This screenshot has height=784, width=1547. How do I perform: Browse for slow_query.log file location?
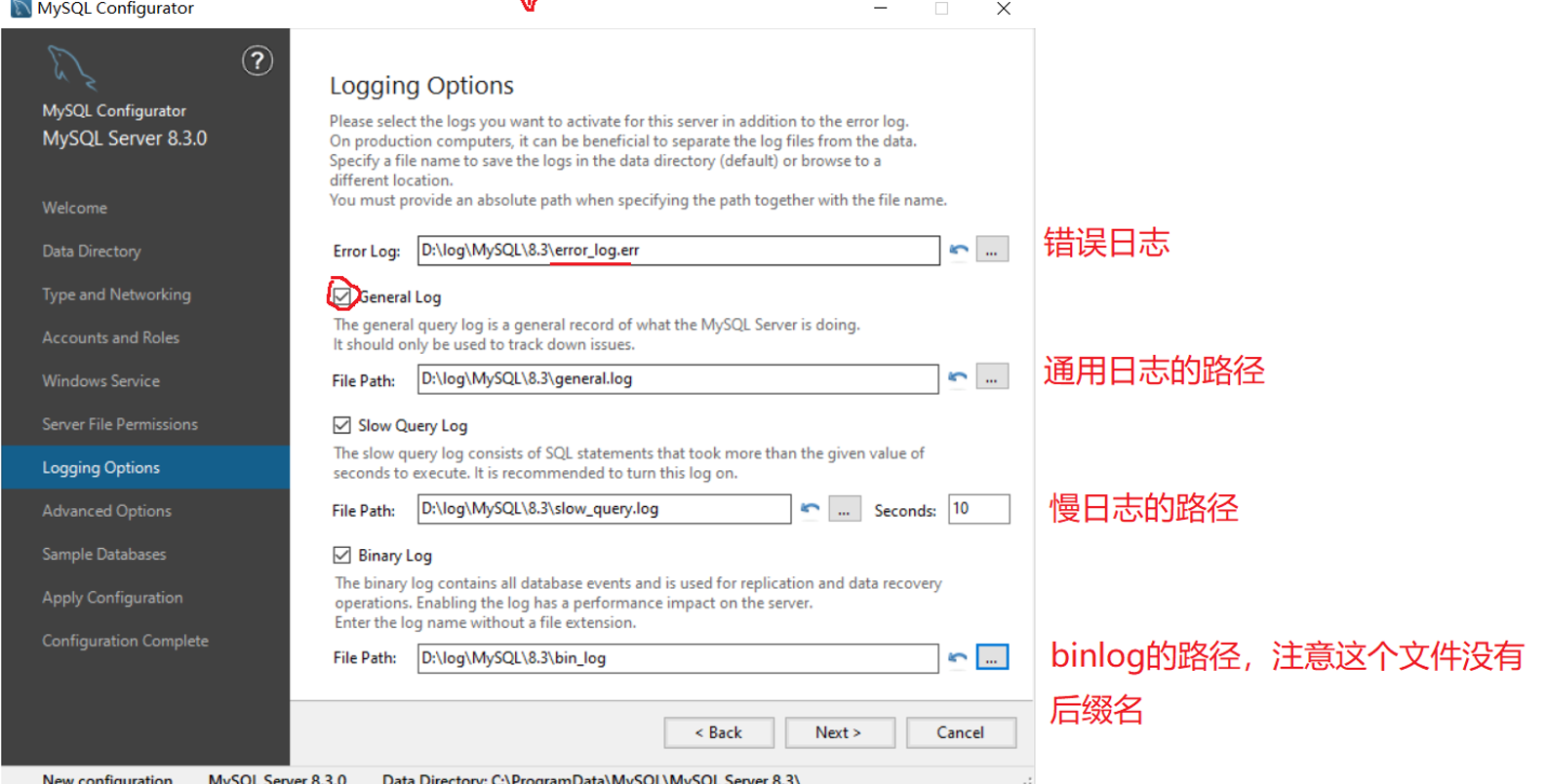pos(845,509)
